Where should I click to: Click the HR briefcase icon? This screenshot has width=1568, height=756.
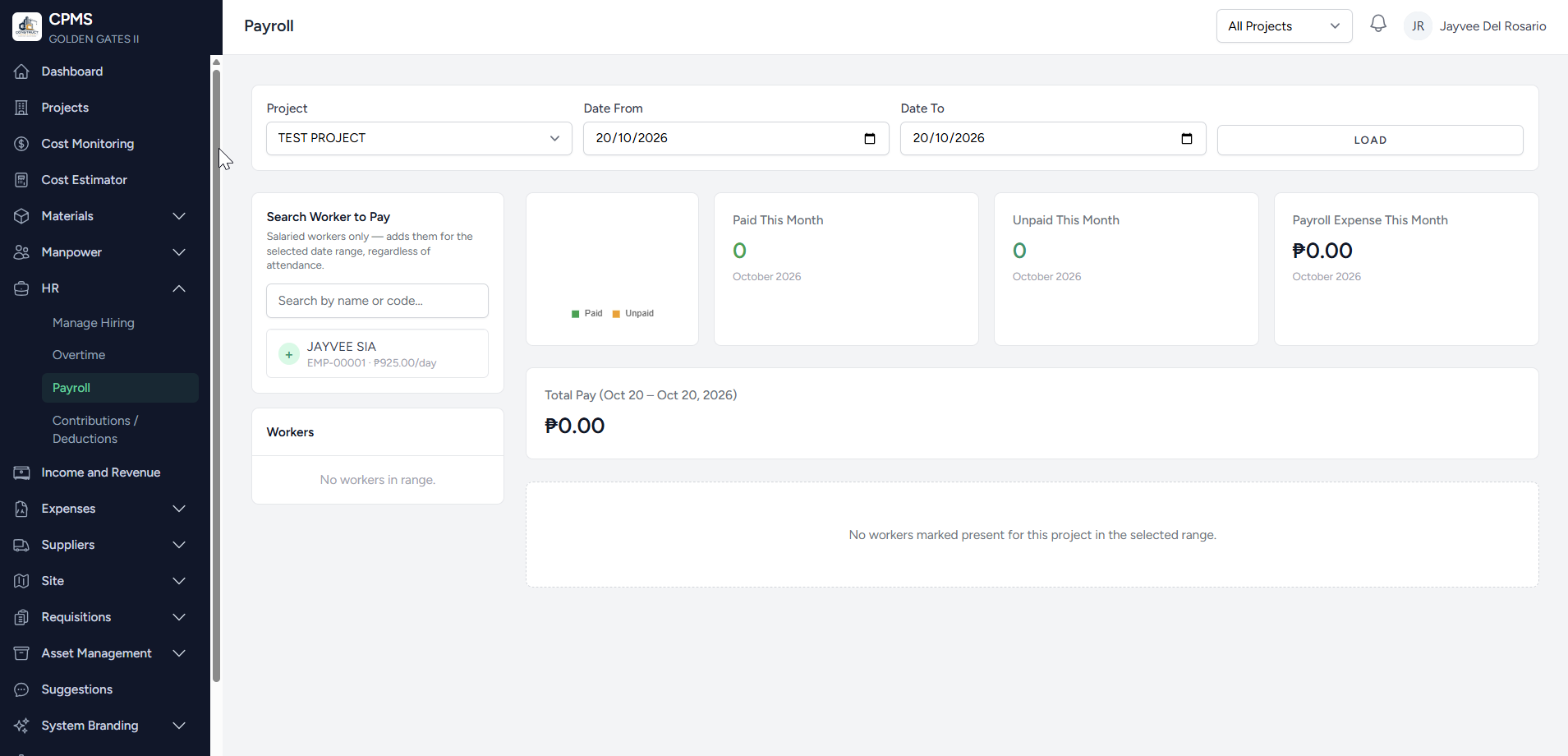point(21,288)
